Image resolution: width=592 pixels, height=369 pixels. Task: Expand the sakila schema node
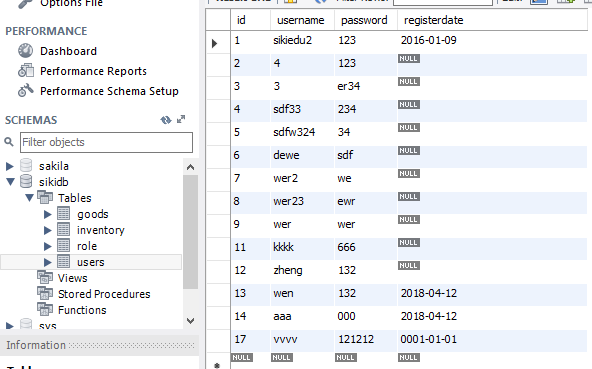click(10, 166)
